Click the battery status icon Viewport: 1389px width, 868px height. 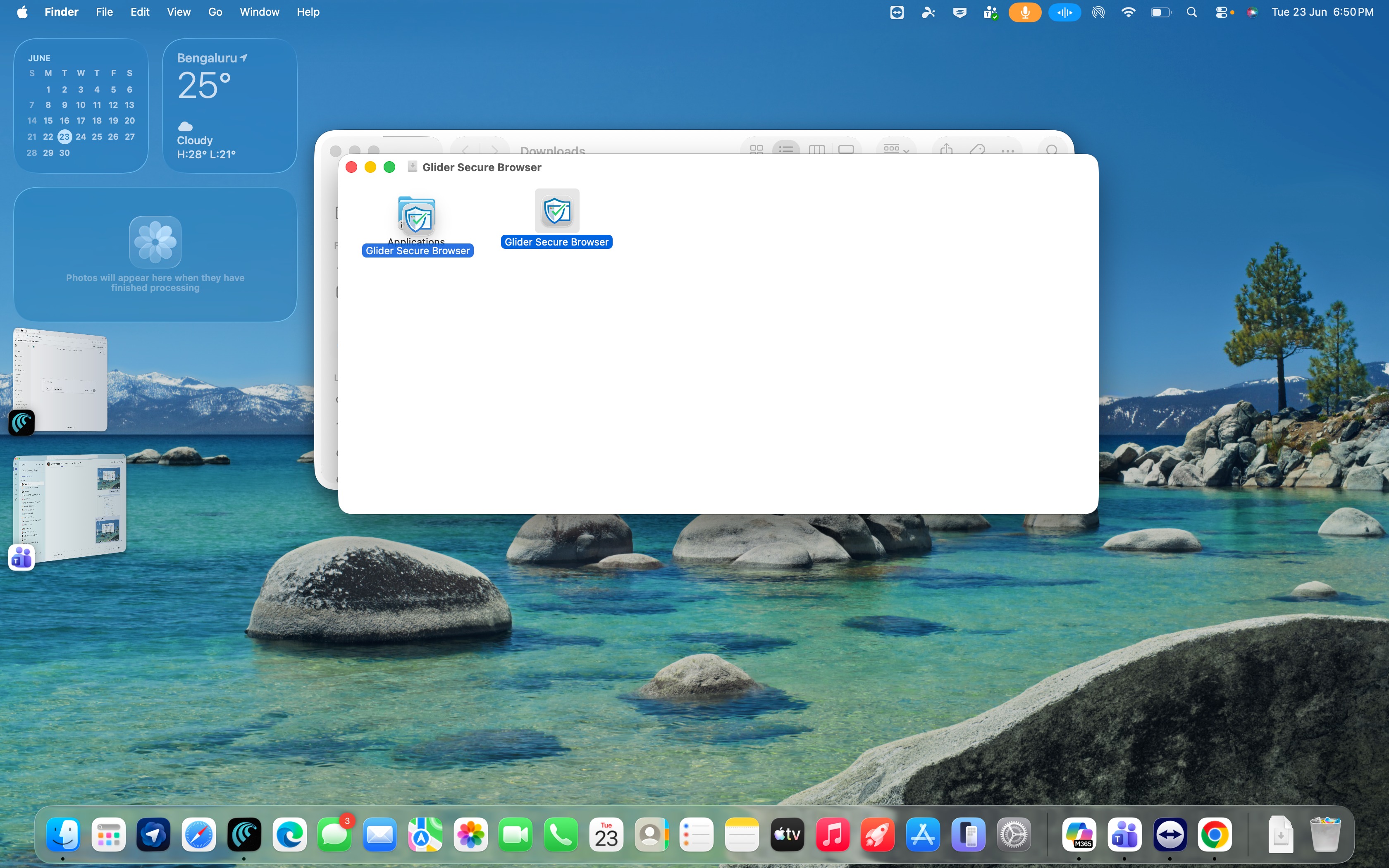(1160, 12)
